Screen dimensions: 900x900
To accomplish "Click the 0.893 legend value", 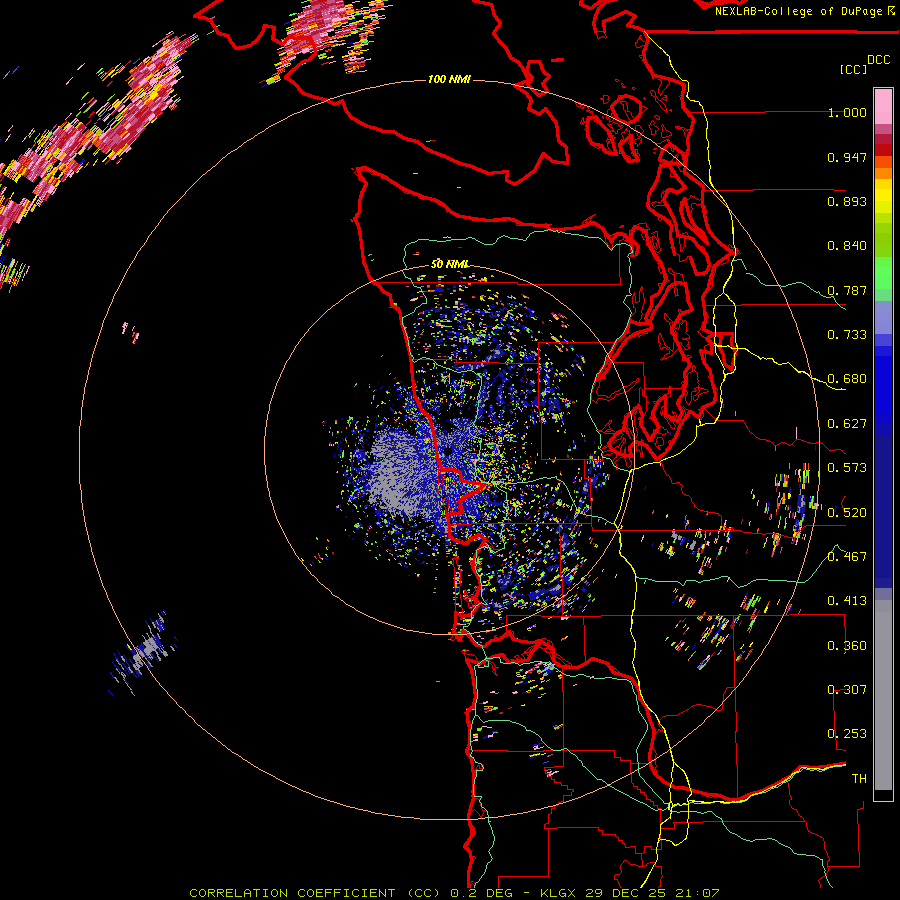I will click(x=847, y=201).
